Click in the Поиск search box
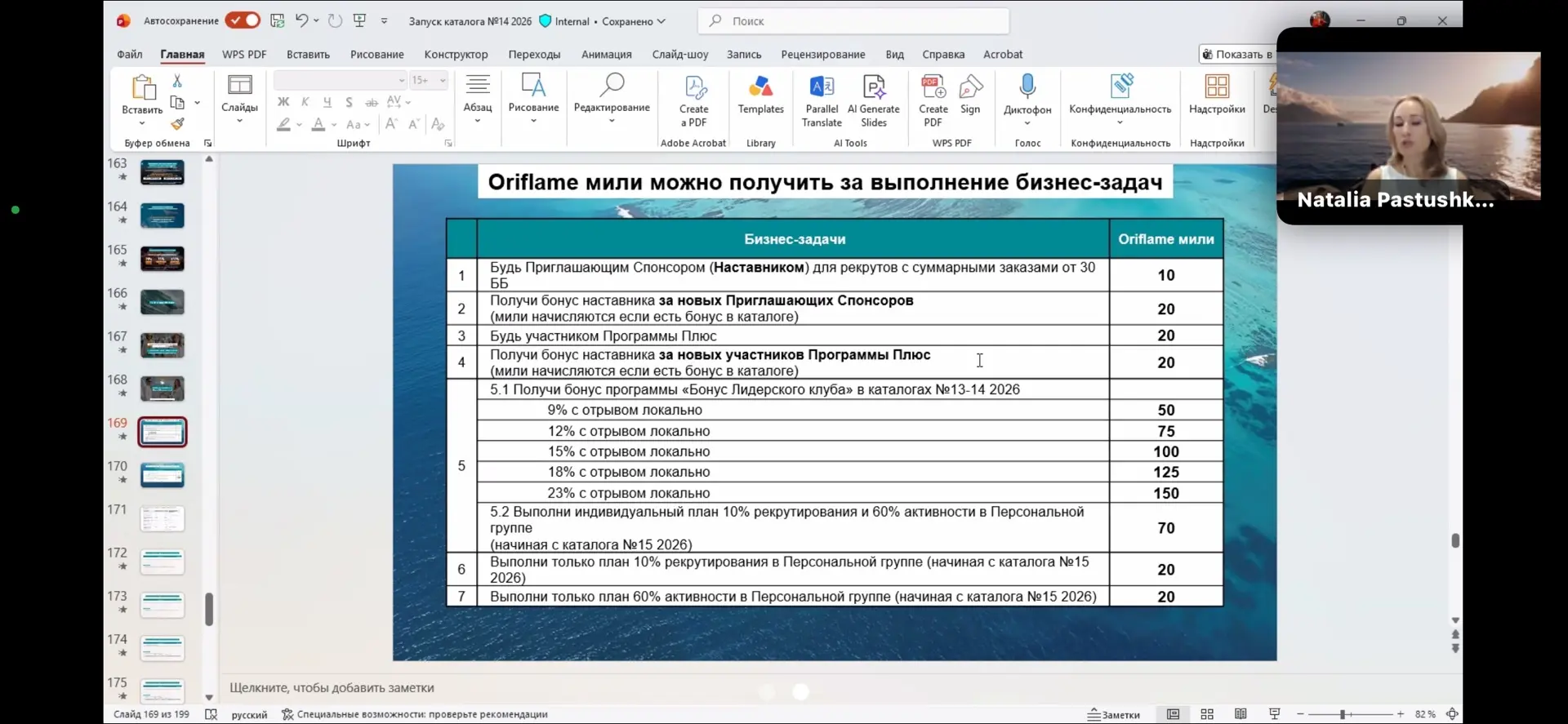Viewport: 1568px width, 724px height. tap(853, 20)
